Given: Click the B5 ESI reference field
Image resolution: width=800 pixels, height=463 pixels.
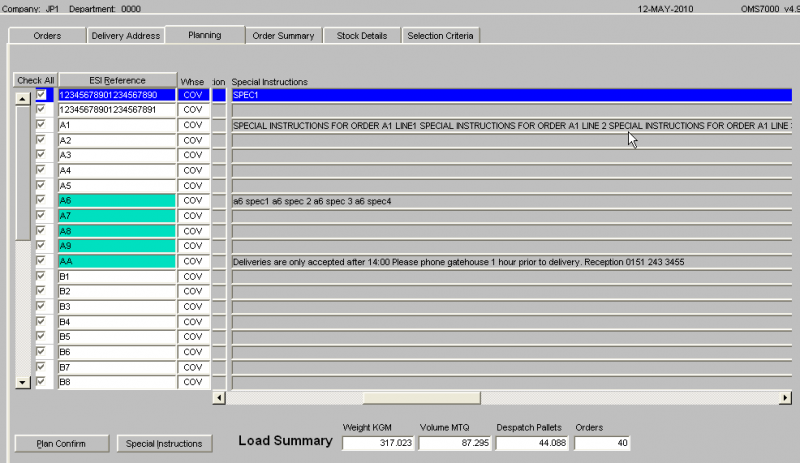Looking at the screenshot, I should (x=117, y=337).
